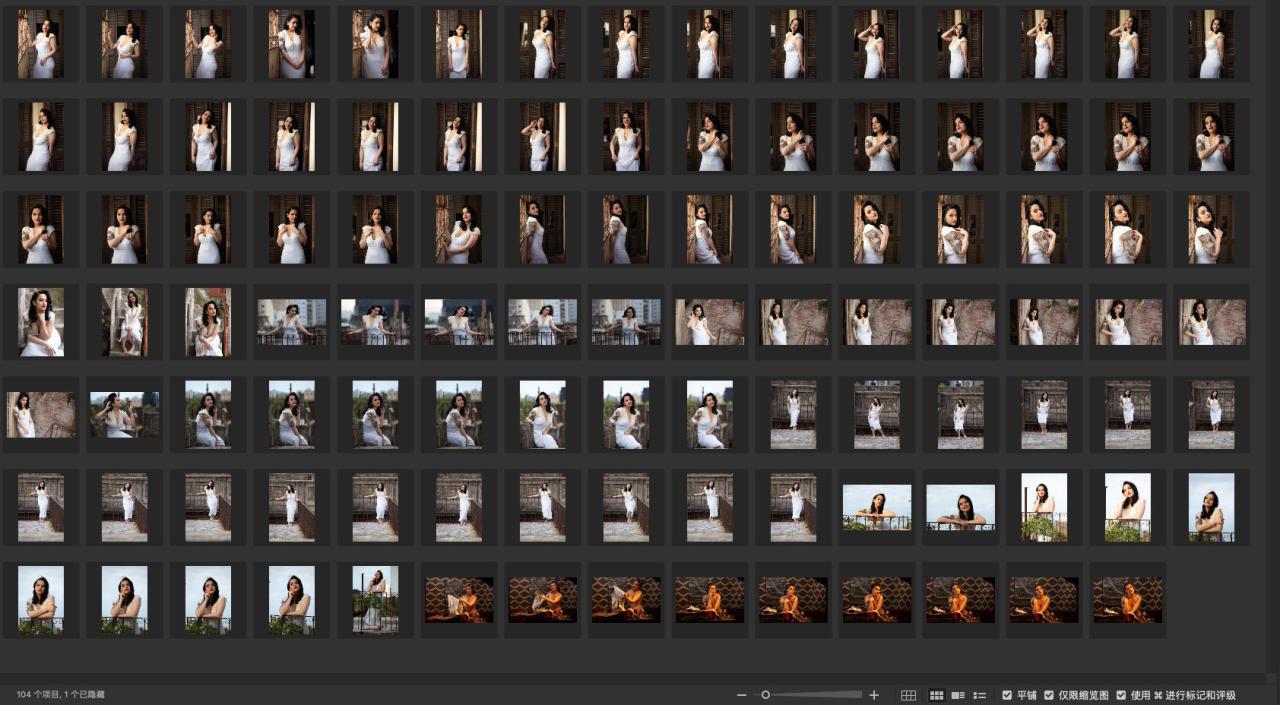Screen dimensions: 1280x705
Task: Switch to thumbnail grid view
Action: point(937,695)
